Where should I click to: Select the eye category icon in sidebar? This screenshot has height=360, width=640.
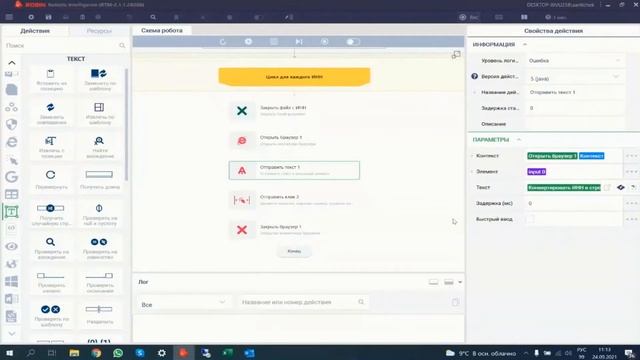click(11, 246)
